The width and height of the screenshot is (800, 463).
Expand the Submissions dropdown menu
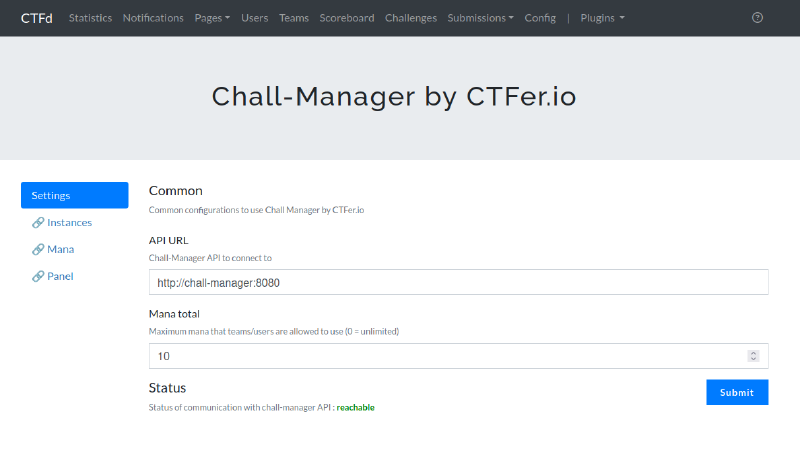click(x=481, y=18)
